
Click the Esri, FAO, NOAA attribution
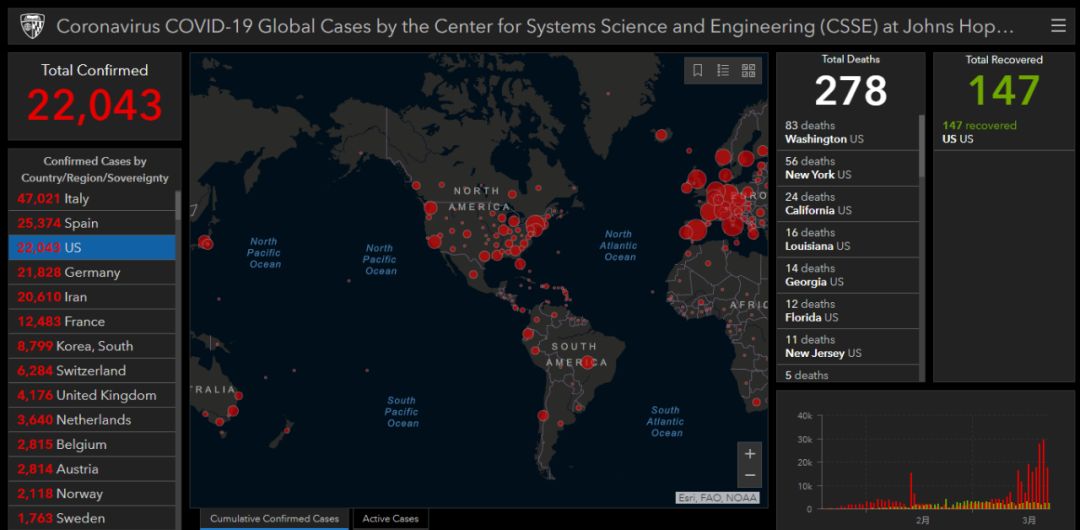tap(717, 498)
